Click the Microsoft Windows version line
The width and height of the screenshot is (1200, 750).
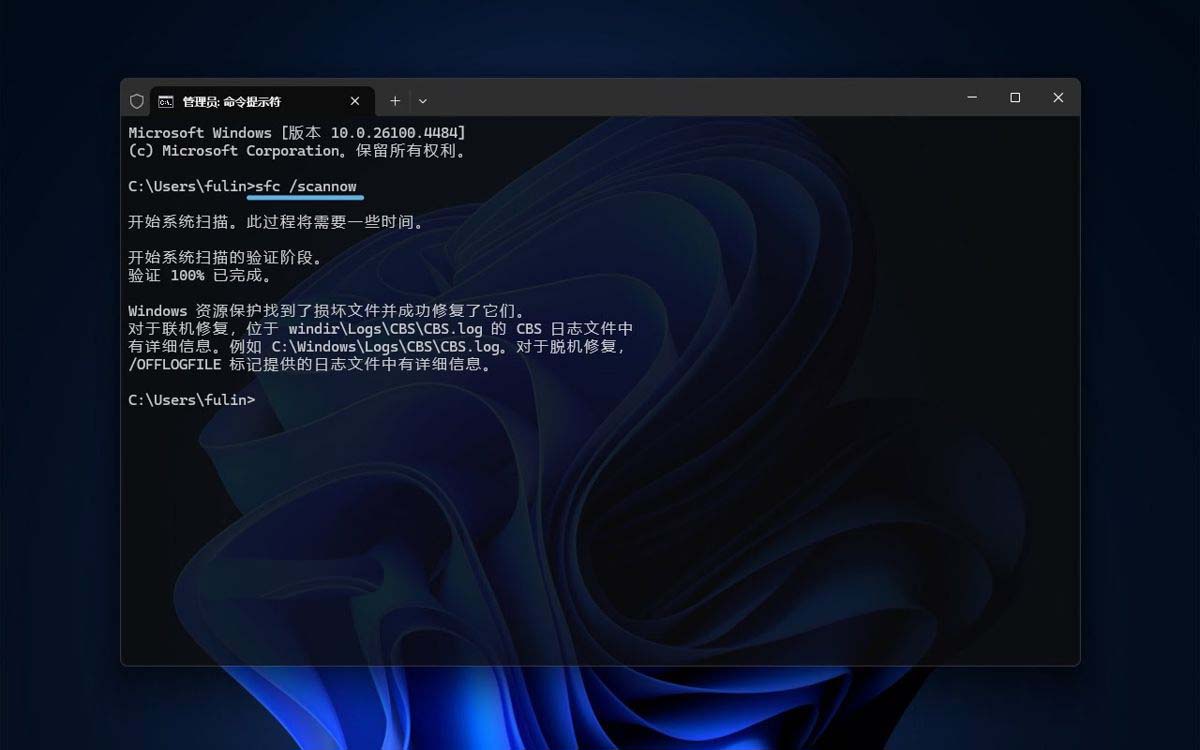click(x=297, y=132)
